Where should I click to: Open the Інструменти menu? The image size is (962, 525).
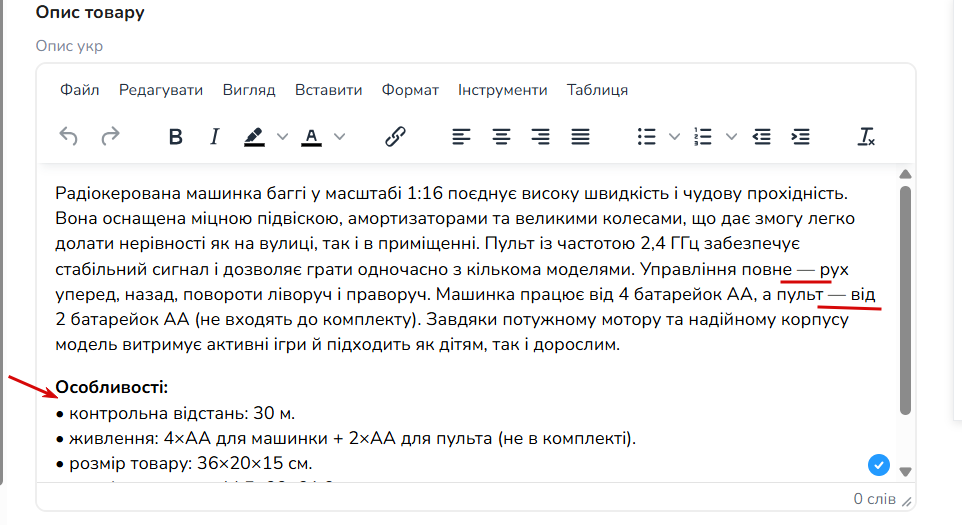click(x=502, y=90)
